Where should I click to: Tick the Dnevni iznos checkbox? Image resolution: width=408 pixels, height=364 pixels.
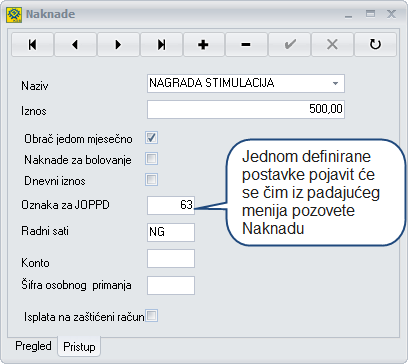(151, 180)
